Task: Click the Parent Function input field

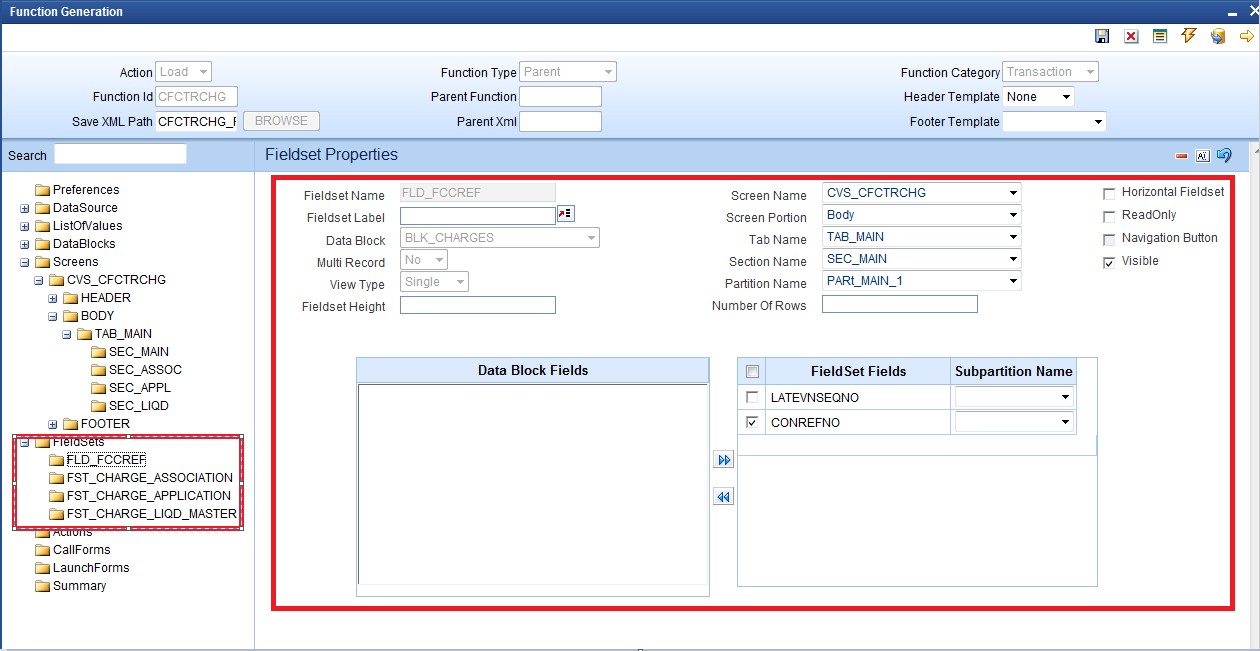Action: click(x=560, y=97)
